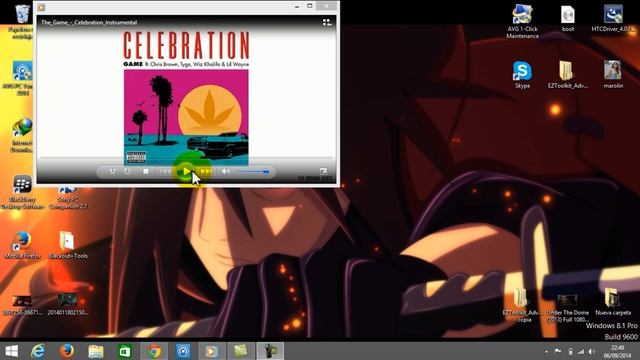Select the Blackout-Tools folder

point(68,245)
